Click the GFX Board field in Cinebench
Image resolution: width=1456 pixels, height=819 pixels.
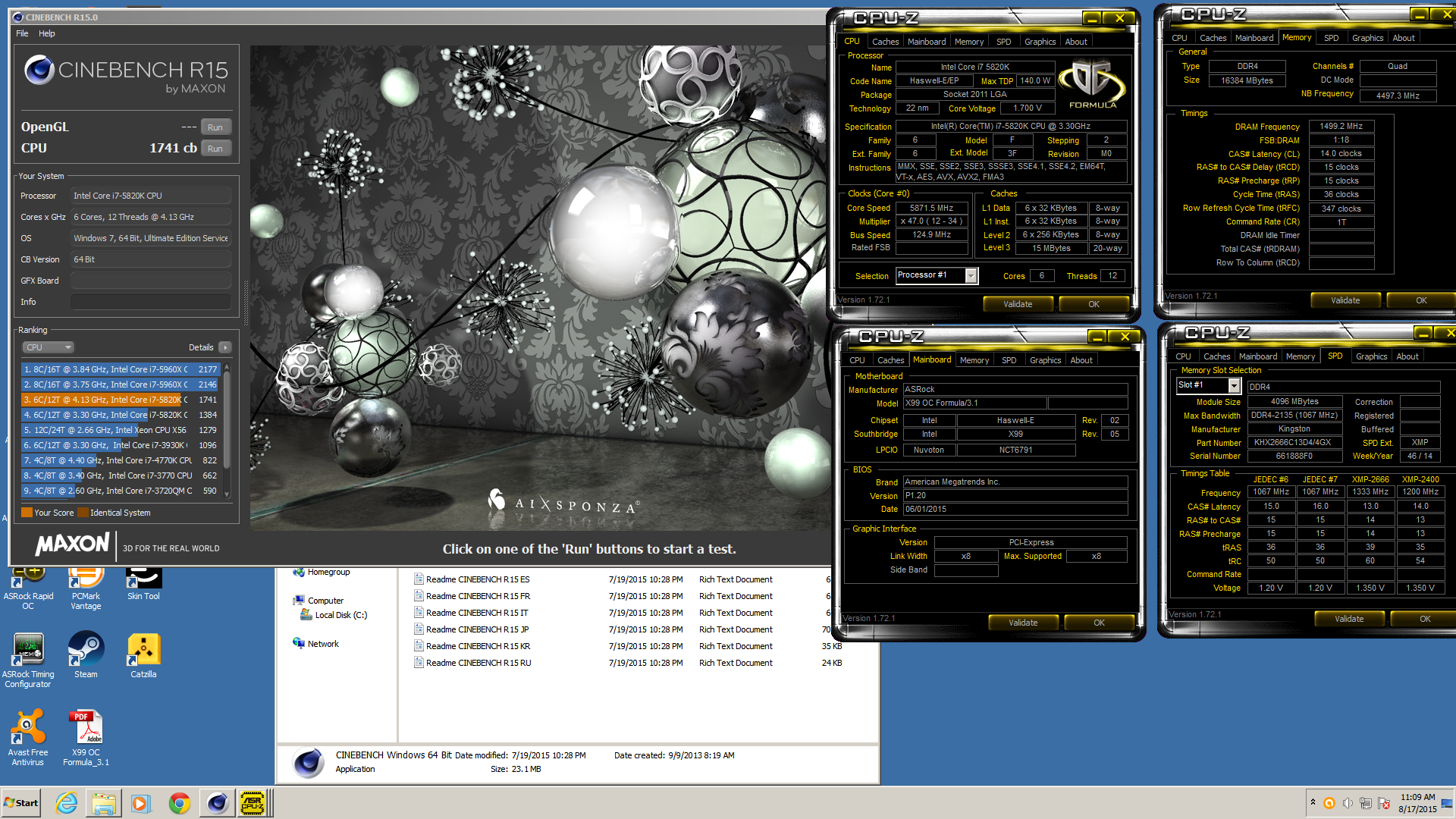pyautogui.click(x=151, y=281)
